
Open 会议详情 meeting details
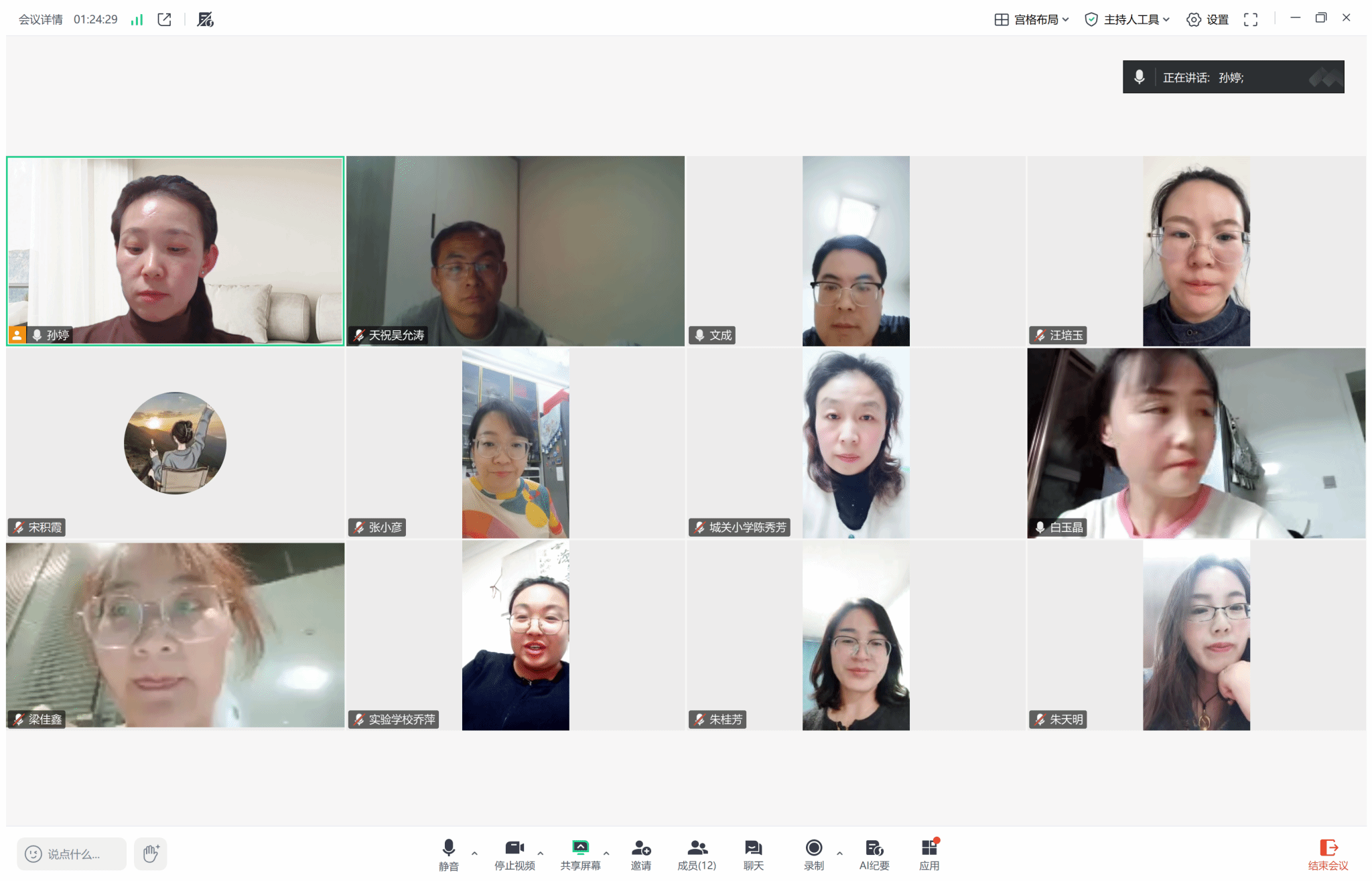tap(40, 19)
